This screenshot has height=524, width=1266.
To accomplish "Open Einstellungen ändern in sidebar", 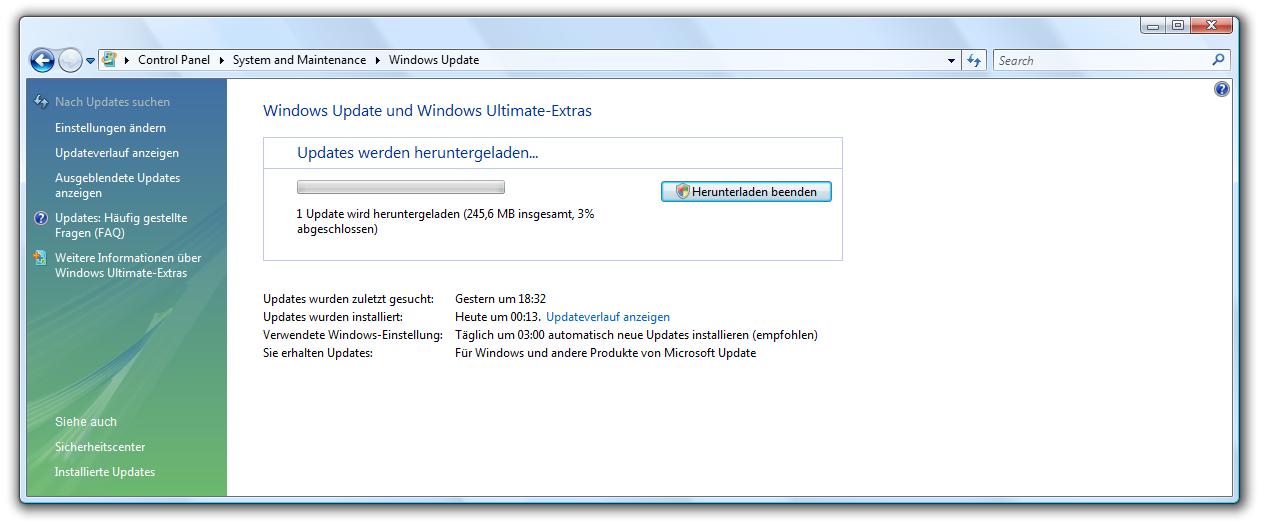I will click(x=110, y=128).
